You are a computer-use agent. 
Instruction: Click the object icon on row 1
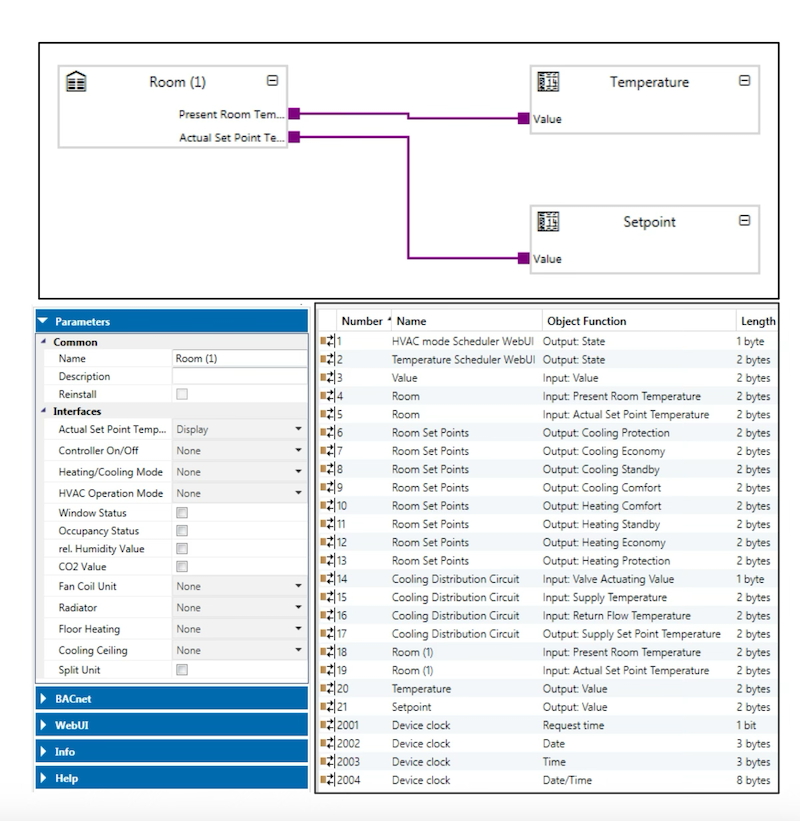pyautogui.click(x=327, y=342)
